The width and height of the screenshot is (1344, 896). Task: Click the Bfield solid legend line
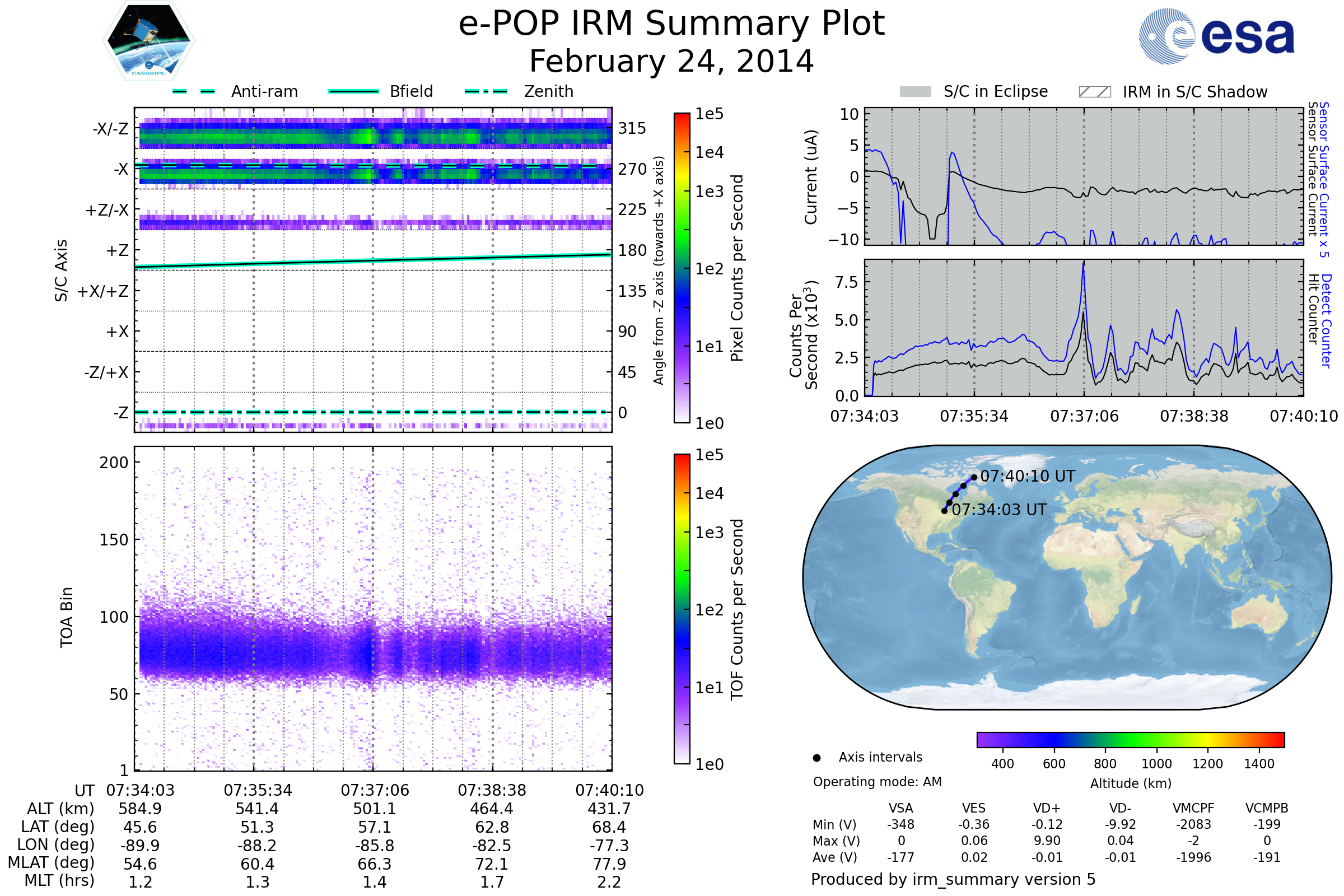(353, 91)
